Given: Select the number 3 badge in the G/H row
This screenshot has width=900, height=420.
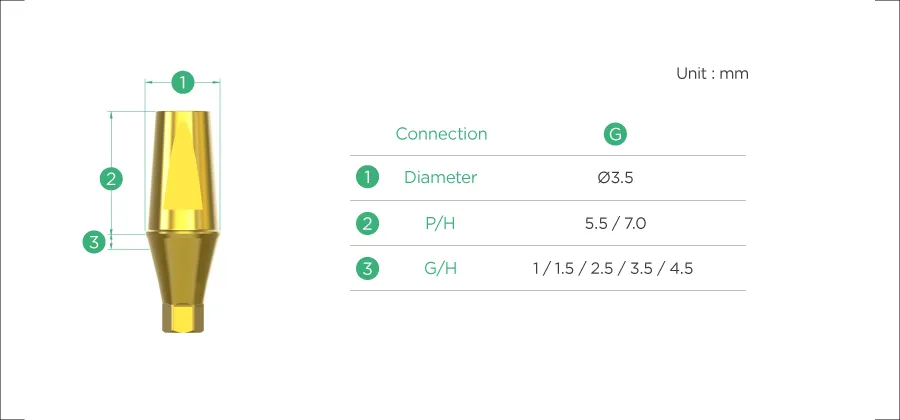Looking at the screenshot, I should point(367,268).
